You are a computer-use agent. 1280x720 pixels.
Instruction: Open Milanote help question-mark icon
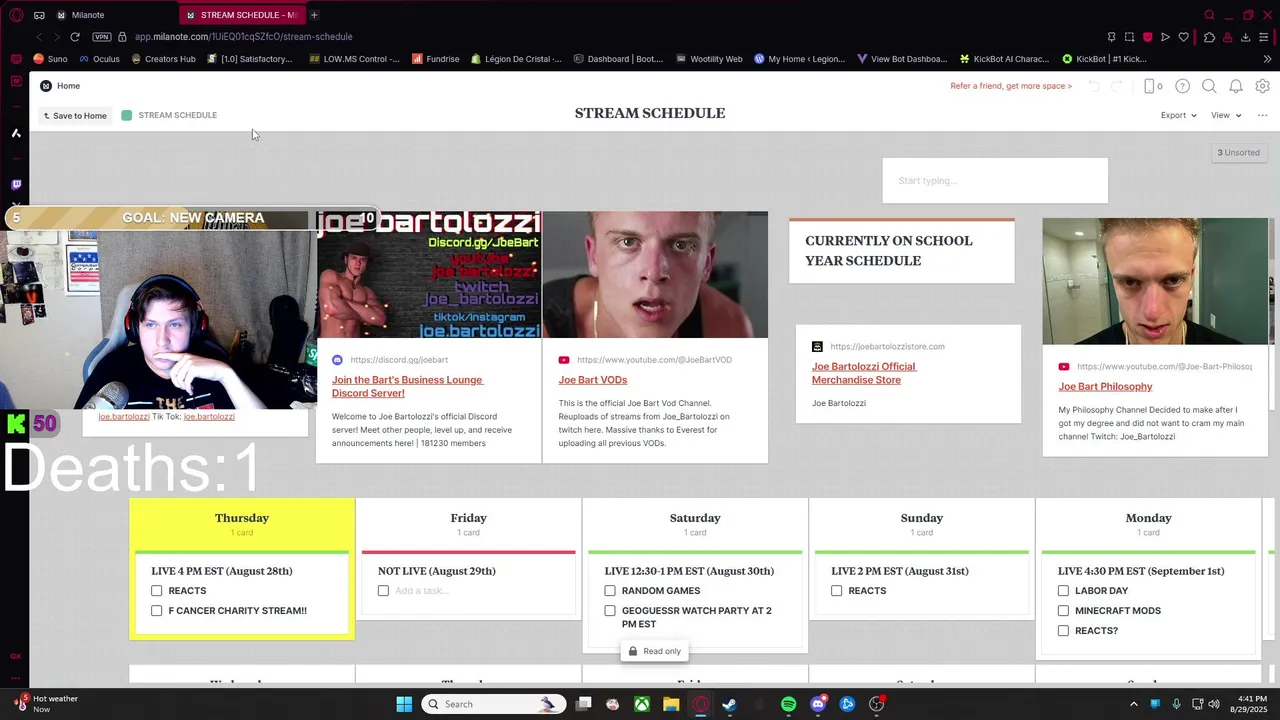click(x=1182, y=86)
